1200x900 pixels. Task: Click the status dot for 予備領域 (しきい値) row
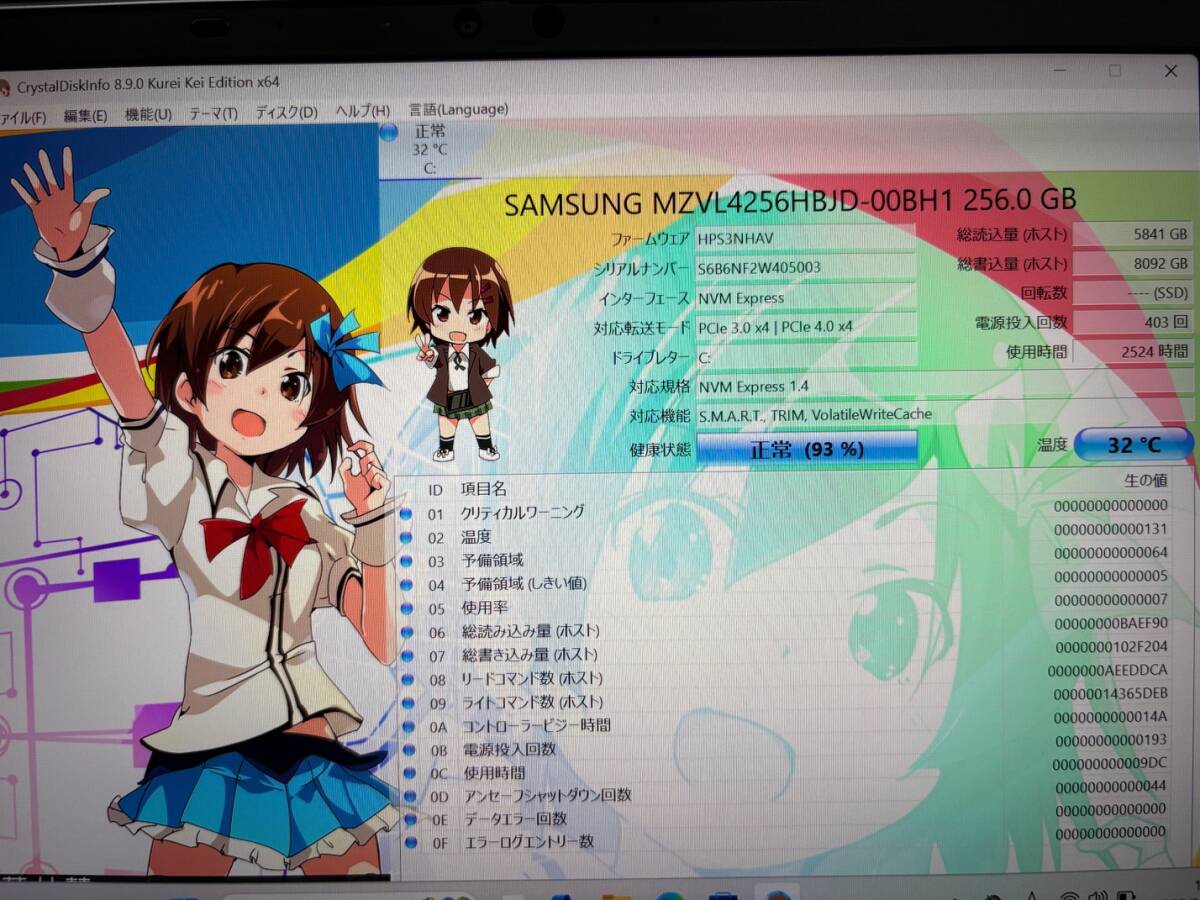click(407, 585)
